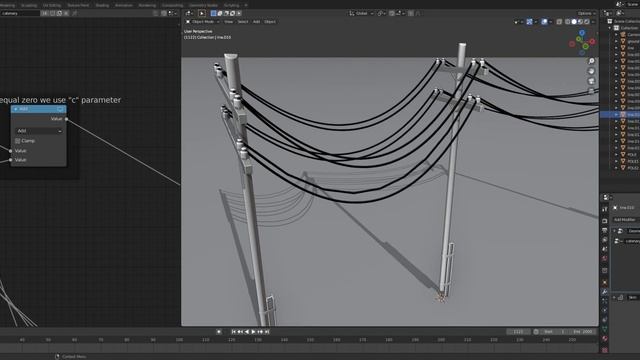The width and height of the screenshot is (640, 360).
Task: Select the ground object in outliner
Action: point(633,42)
